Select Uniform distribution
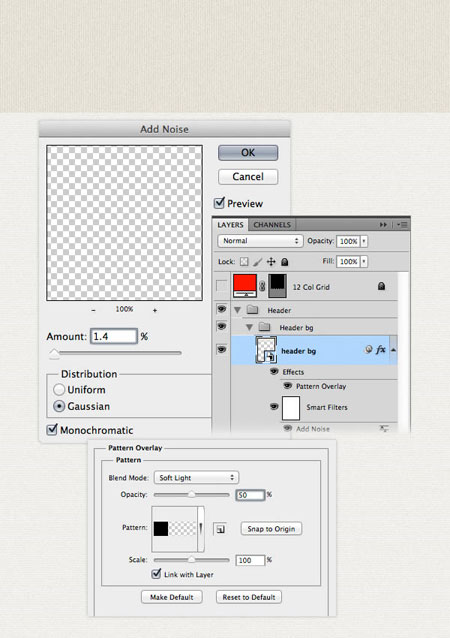Image resolution: width=450 pixels, height=638 pixels. (59, 389)
